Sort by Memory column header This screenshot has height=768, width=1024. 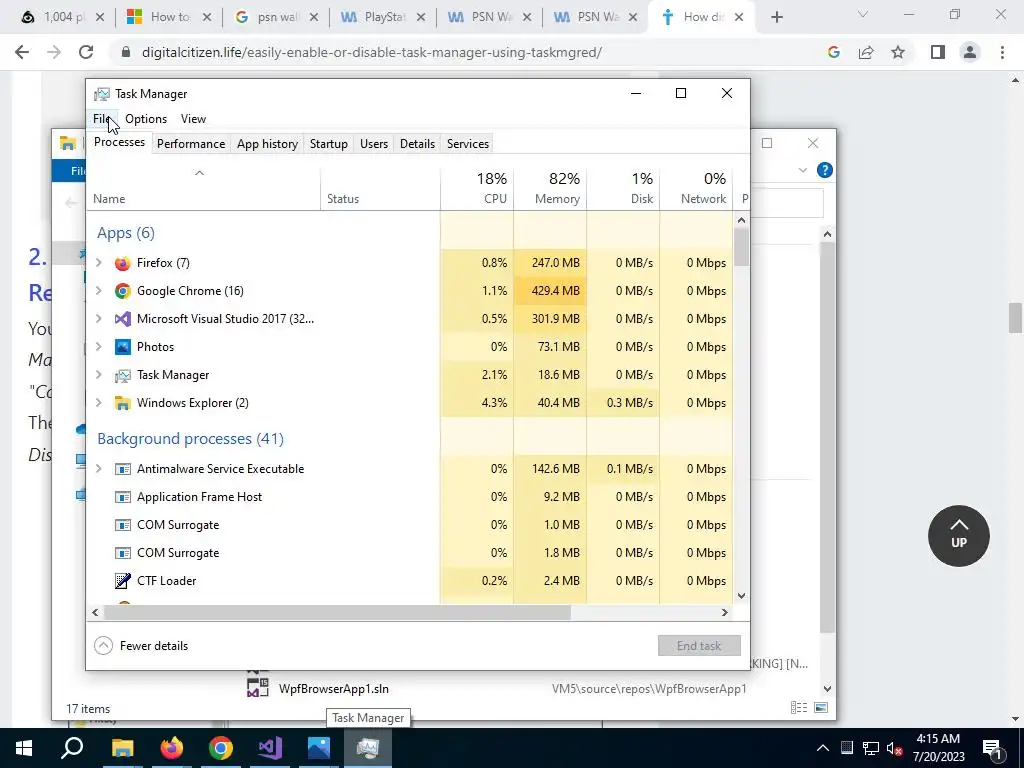pyautogui.click(x=551, y=188)
